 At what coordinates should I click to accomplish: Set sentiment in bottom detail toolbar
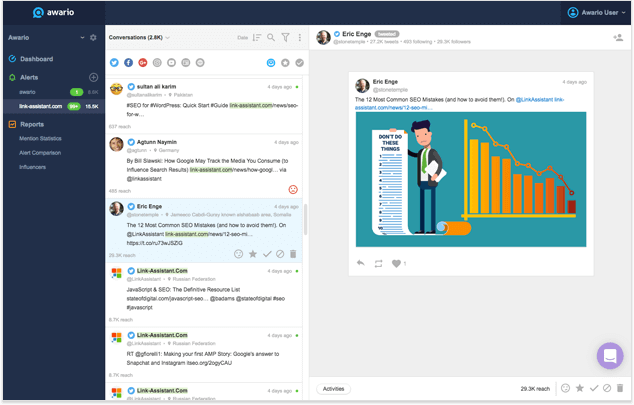click(566, 388)
